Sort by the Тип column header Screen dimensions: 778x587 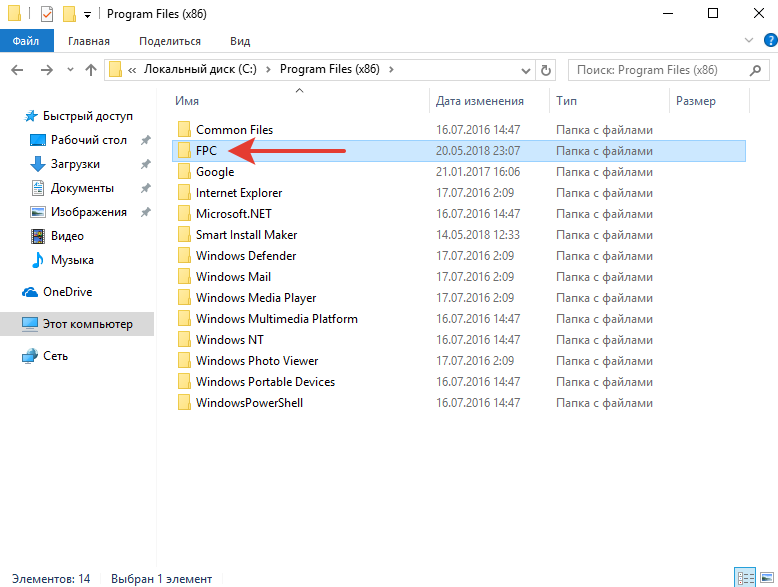coord(567,101)
